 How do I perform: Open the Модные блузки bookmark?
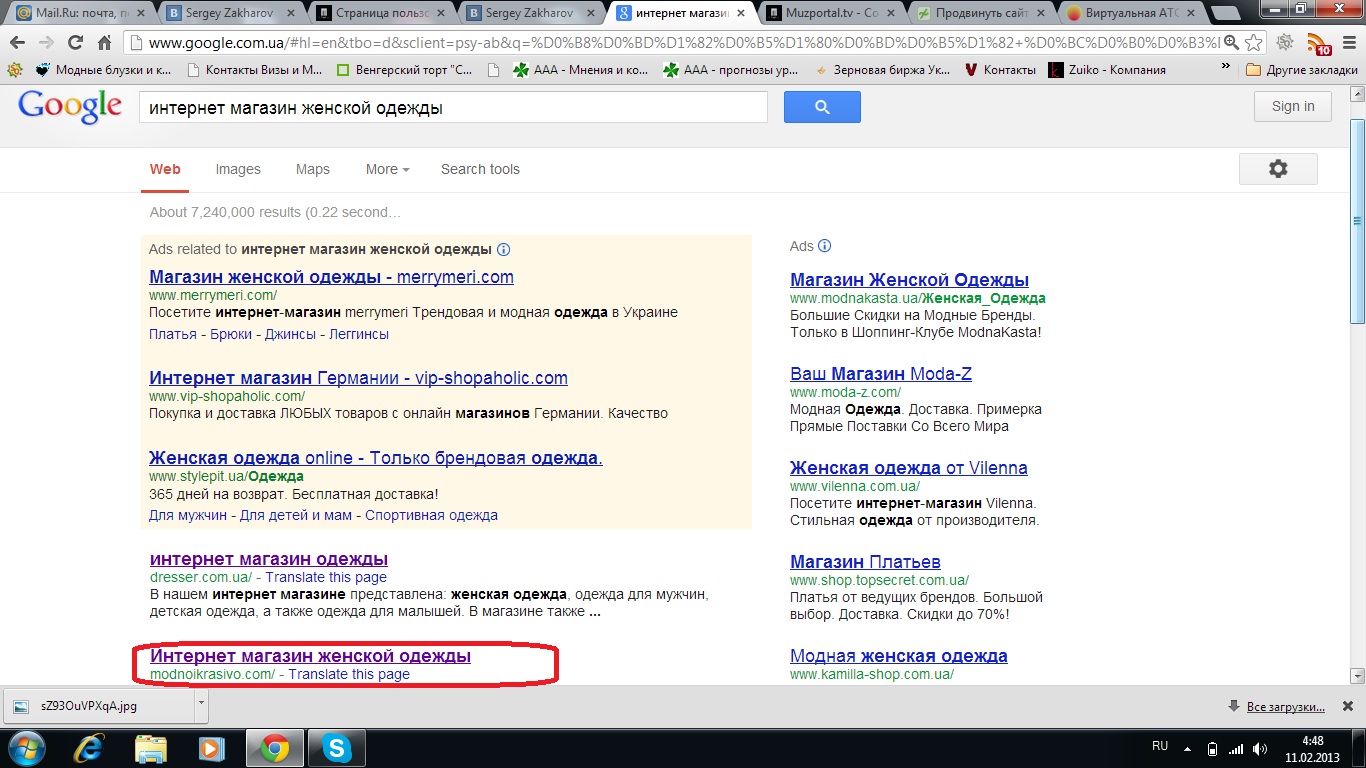[104, 70]
